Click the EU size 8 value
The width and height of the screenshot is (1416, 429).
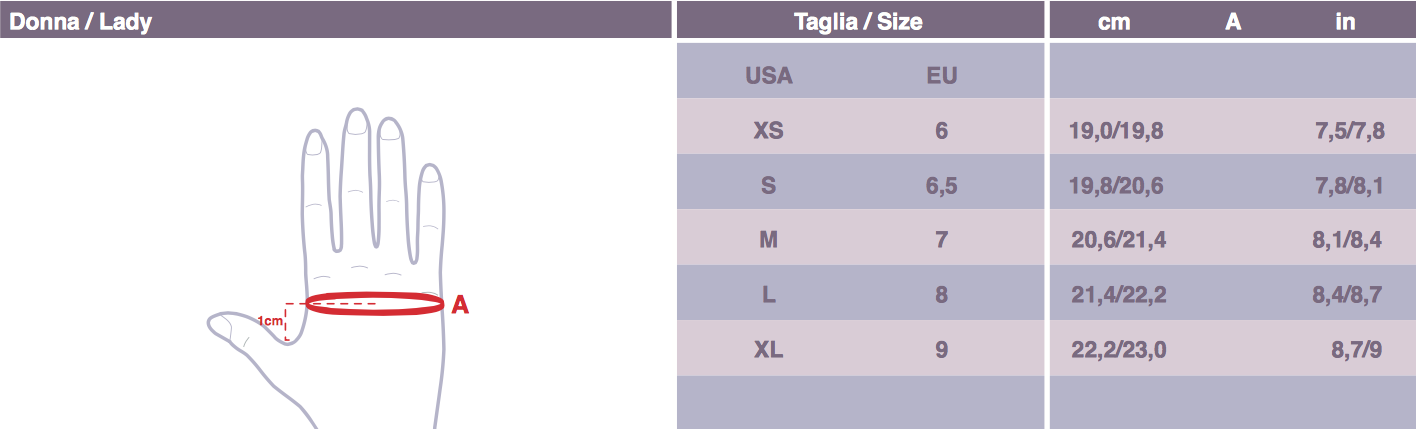pyautogui.click(x=941, y=295)
